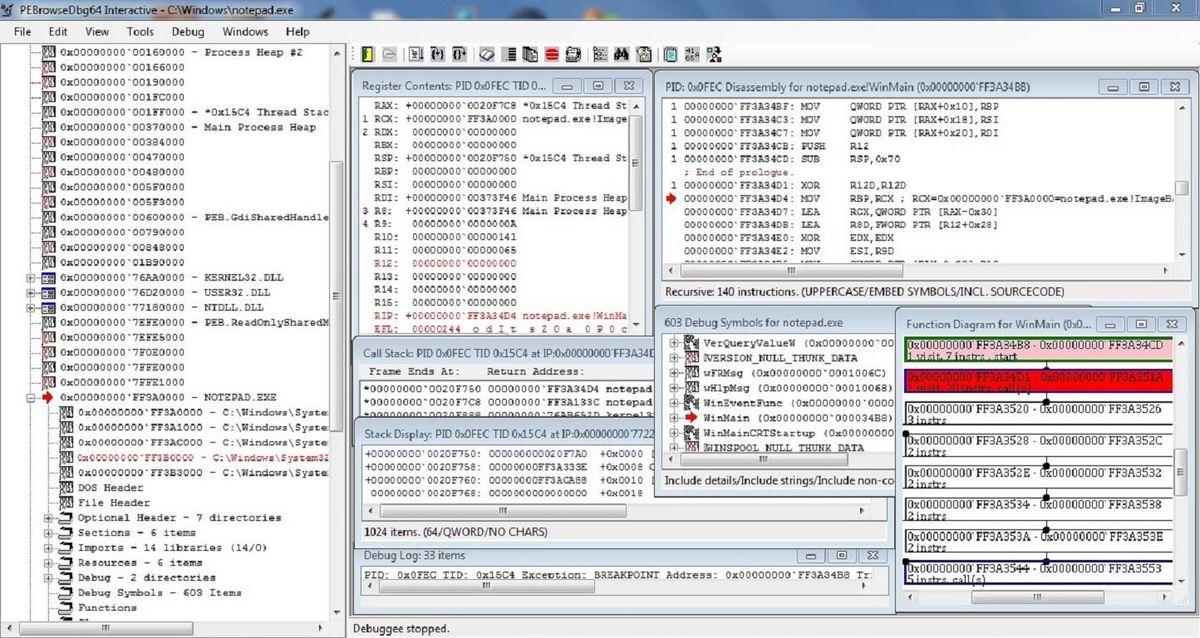Viewport: 1200px width, 638px height.
Task: Click the rightmost toolbar icon with arrows
Action: click(714, 54)
